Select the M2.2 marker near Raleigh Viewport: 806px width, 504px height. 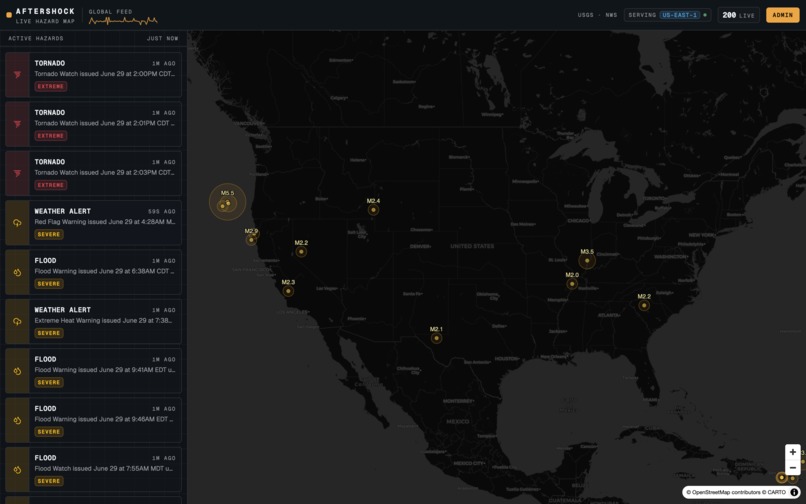coord(644,305)
